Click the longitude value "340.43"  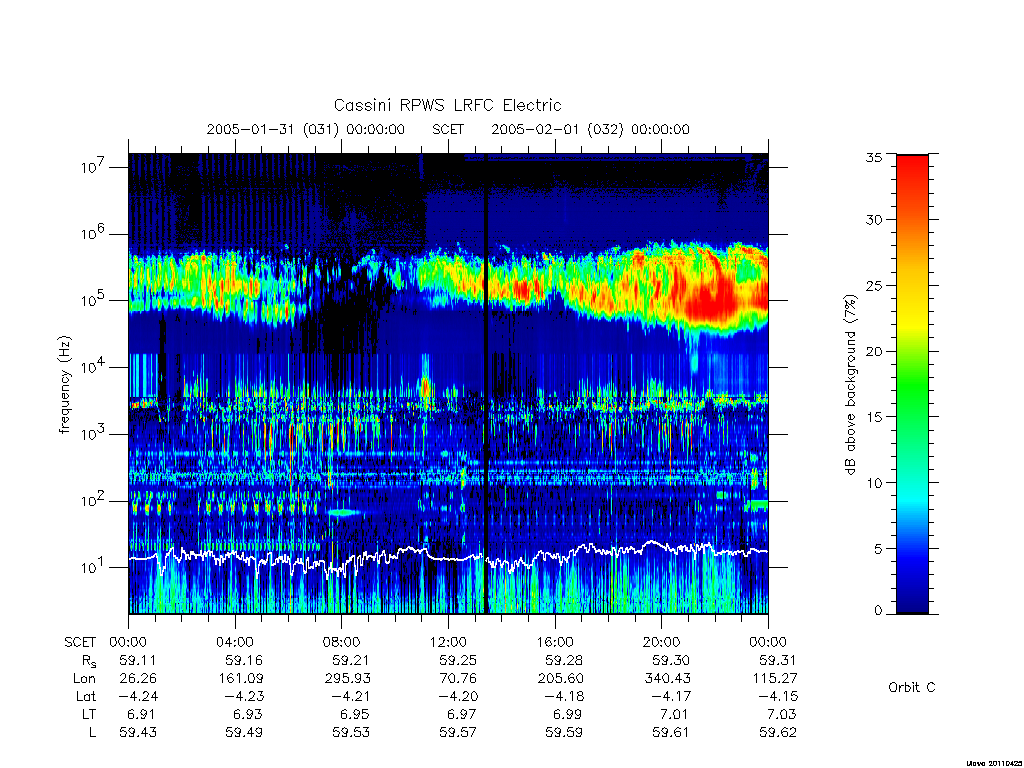tap(667, 679)
